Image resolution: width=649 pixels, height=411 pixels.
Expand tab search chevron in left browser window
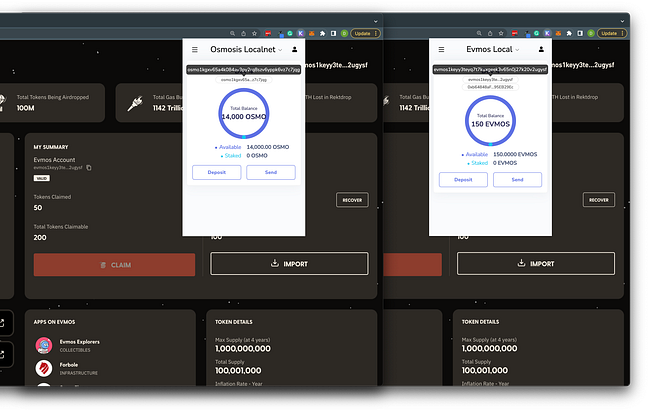point(375,21)
